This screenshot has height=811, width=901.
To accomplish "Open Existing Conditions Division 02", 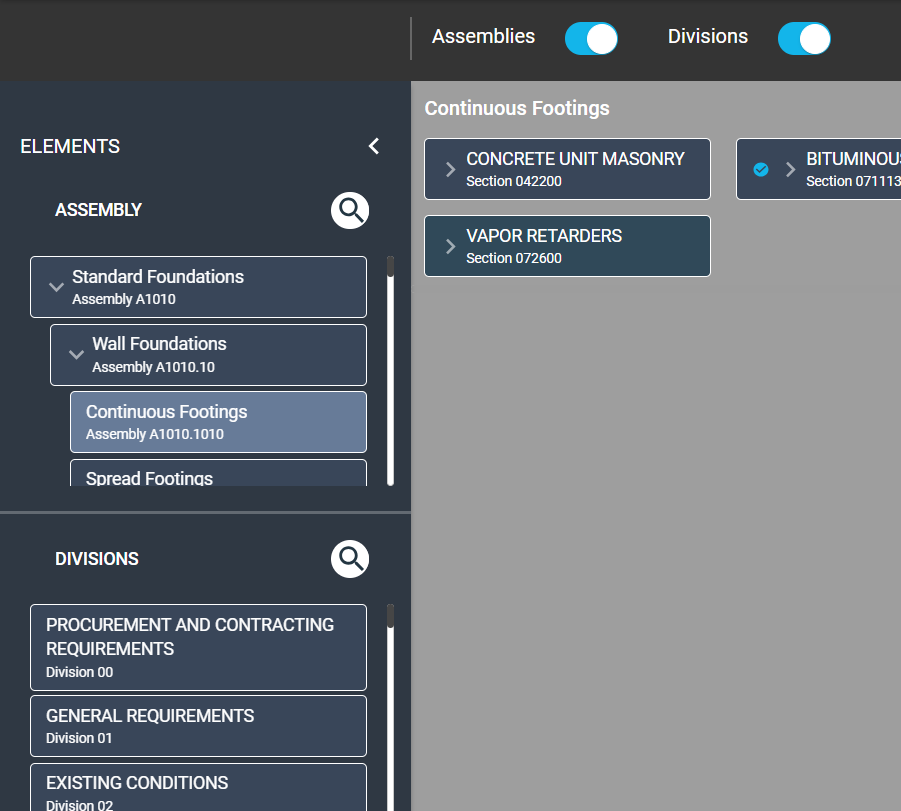I will 198,788.
